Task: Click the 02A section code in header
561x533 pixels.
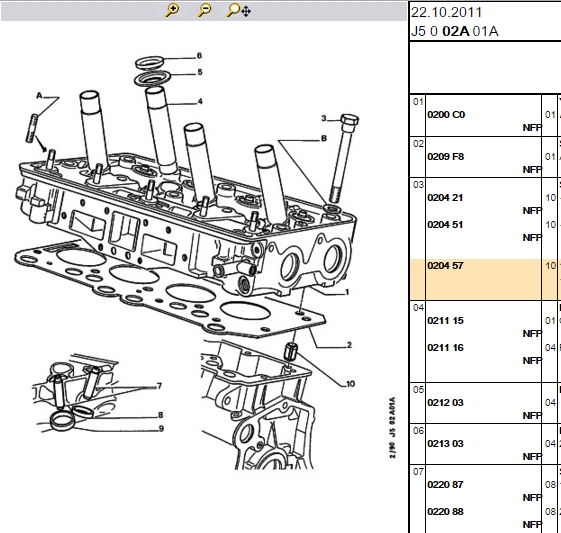Action: coord(455,31)
